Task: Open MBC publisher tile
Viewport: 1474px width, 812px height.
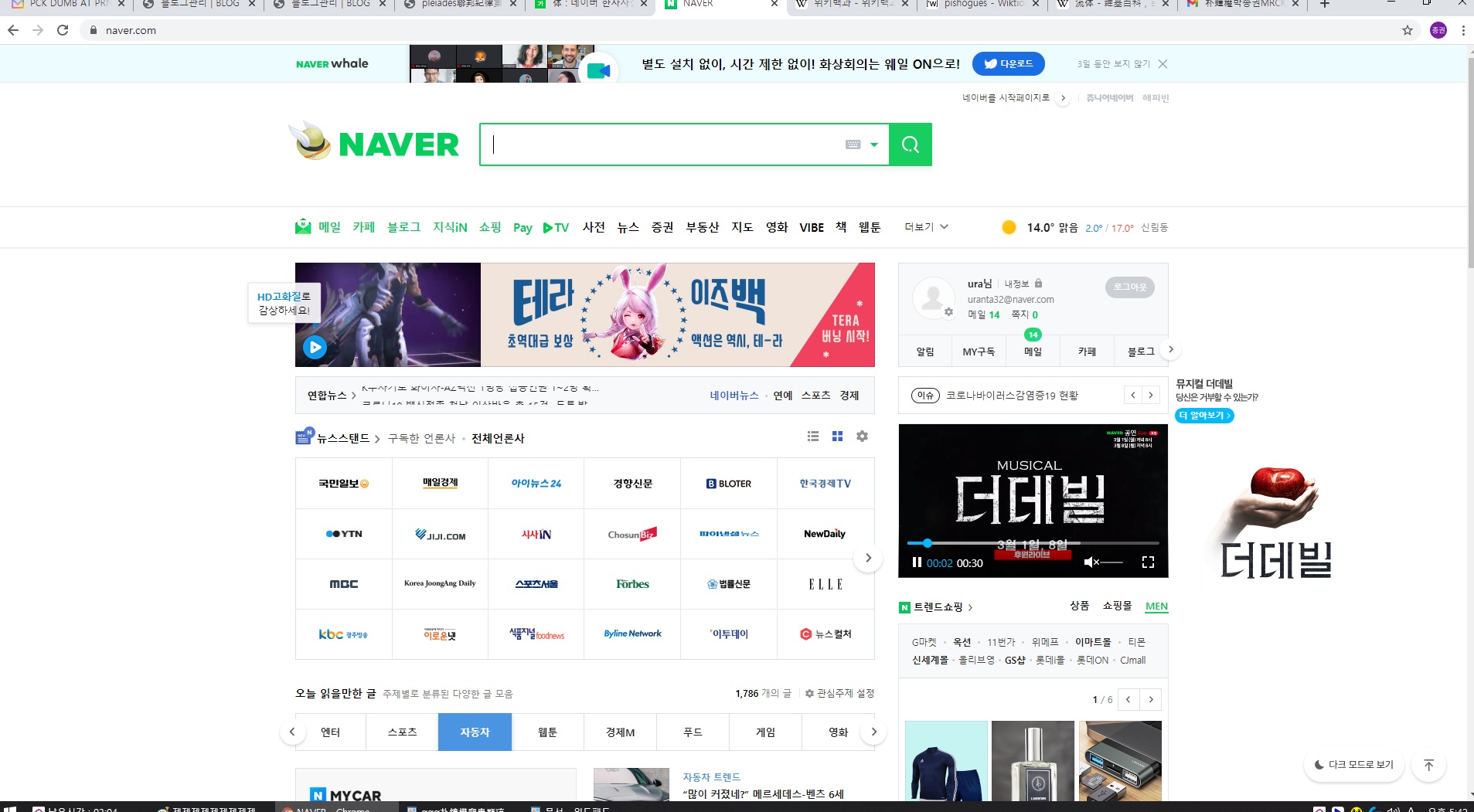Action: 344,584
